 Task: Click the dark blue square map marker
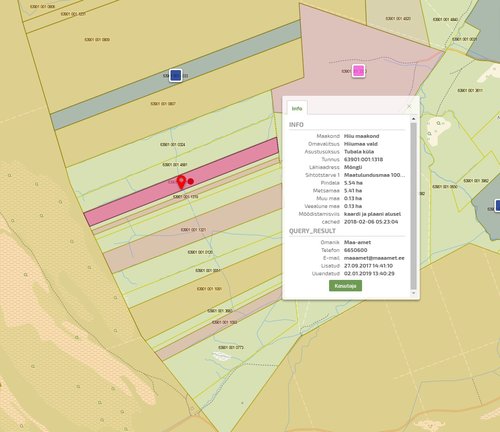[175, 75]
